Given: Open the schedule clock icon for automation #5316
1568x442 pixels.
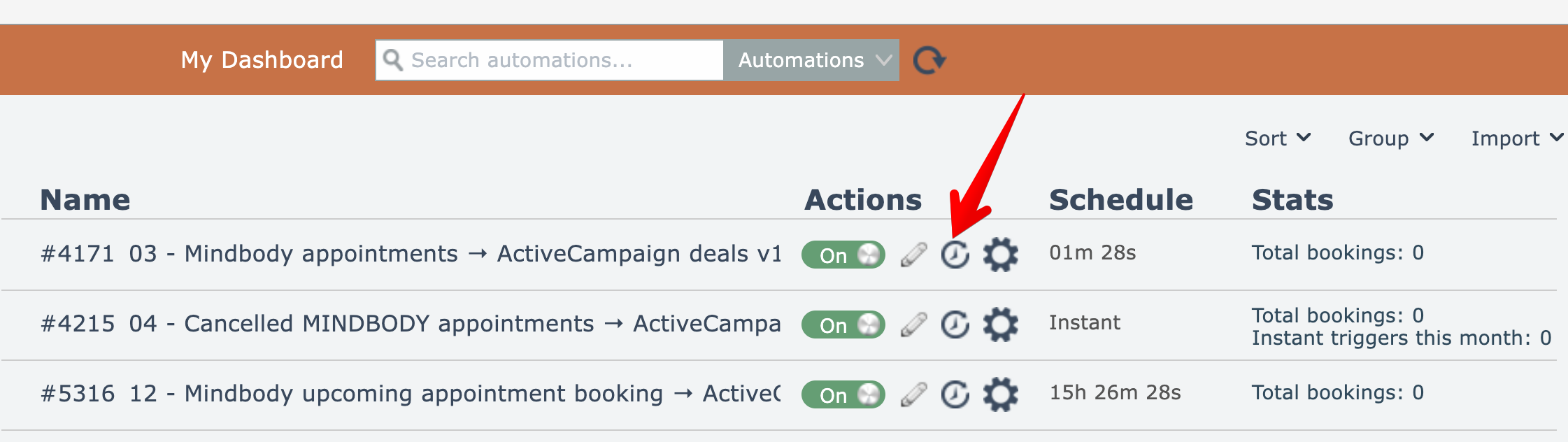Looking at the screenshot, I should [x=955, y=394].
